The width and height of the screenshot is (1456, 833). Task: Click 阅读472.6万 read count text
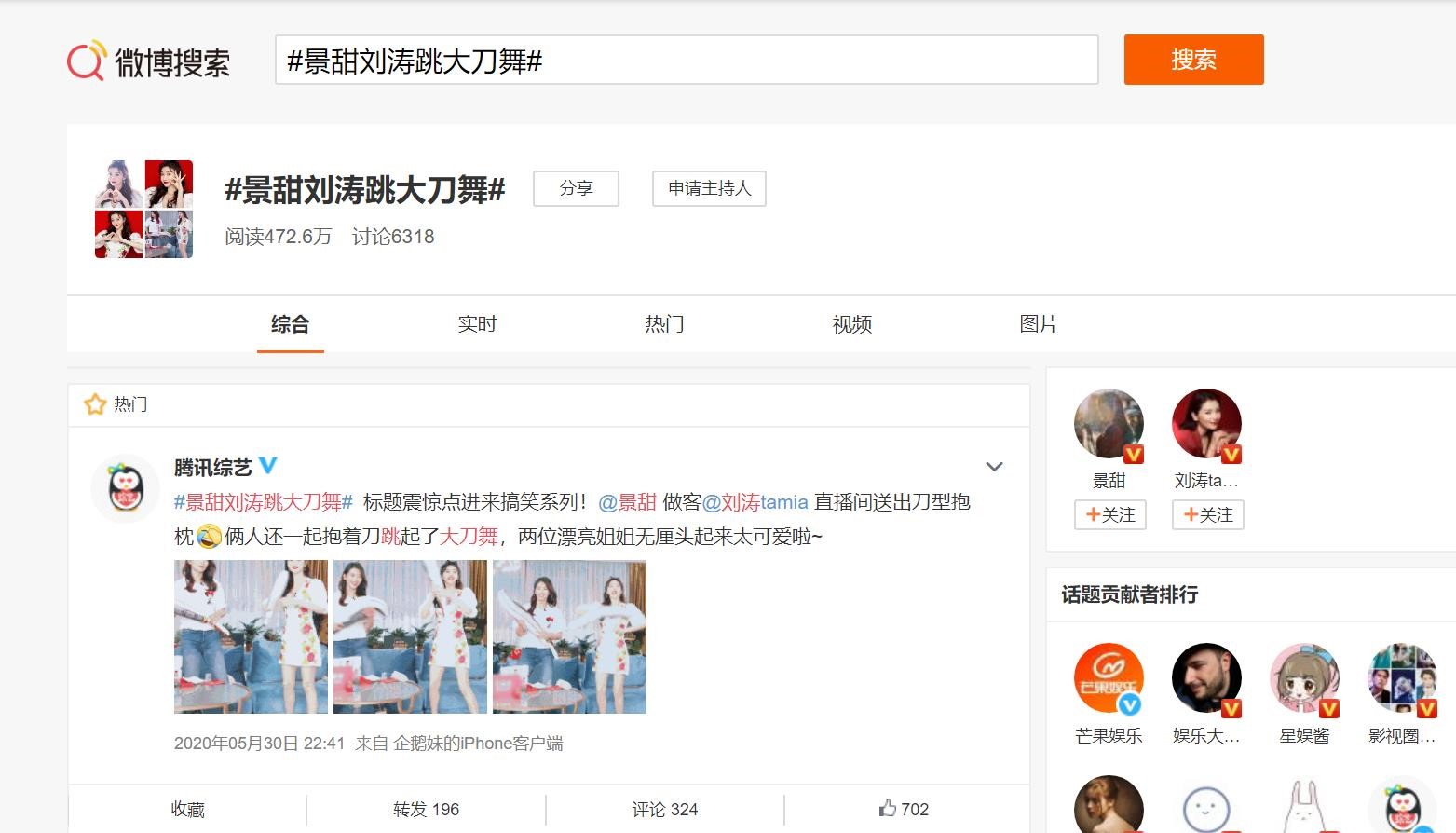(x=279, y=237)
